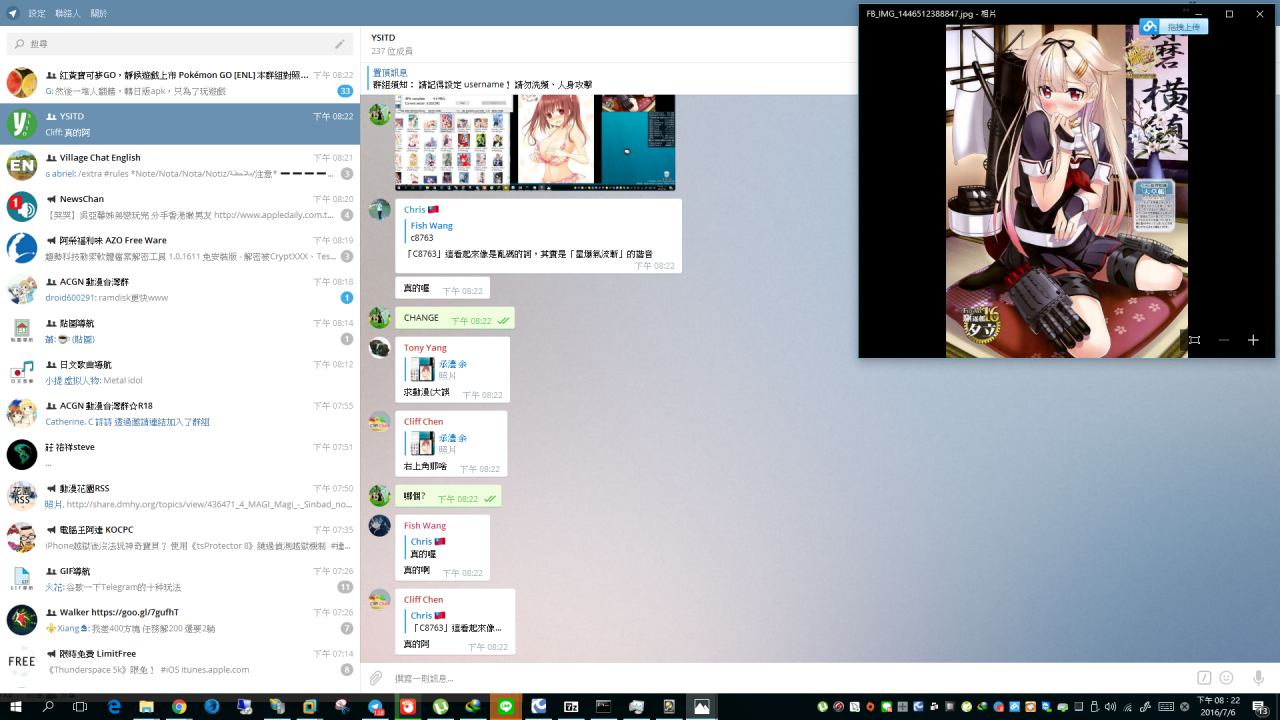Click sender name Chris on c8763 message
The image size is (1280, 720).
click(414, 210)
